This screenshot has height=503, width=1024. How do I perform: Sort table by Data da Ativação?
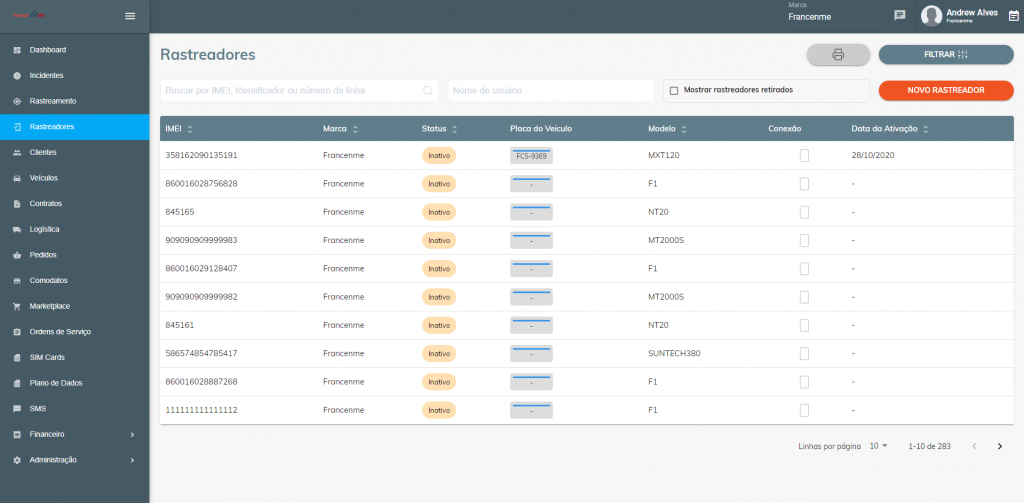[925, 129]
